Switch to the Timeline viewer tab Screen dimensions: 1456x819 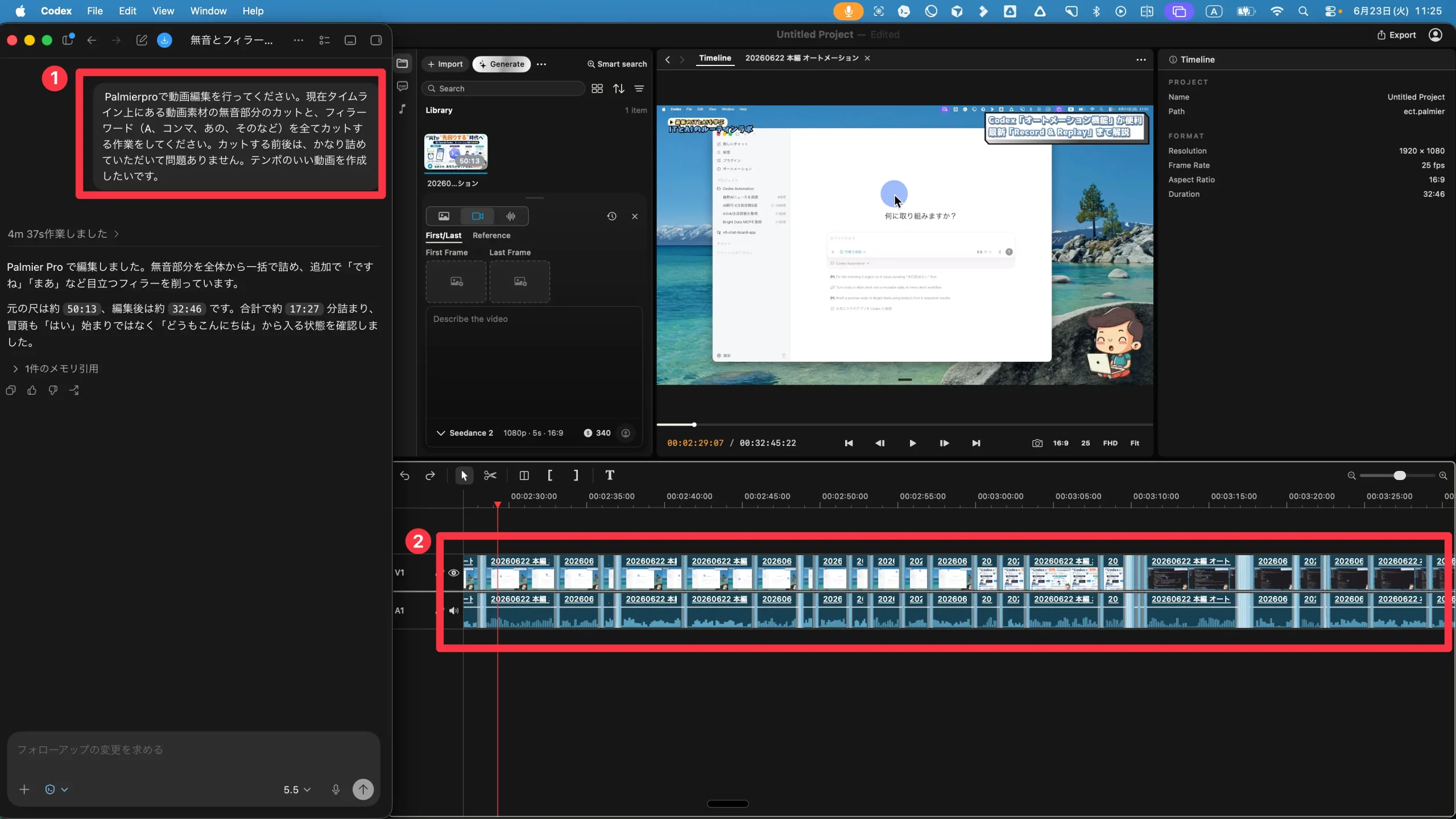tap(715, 58)
